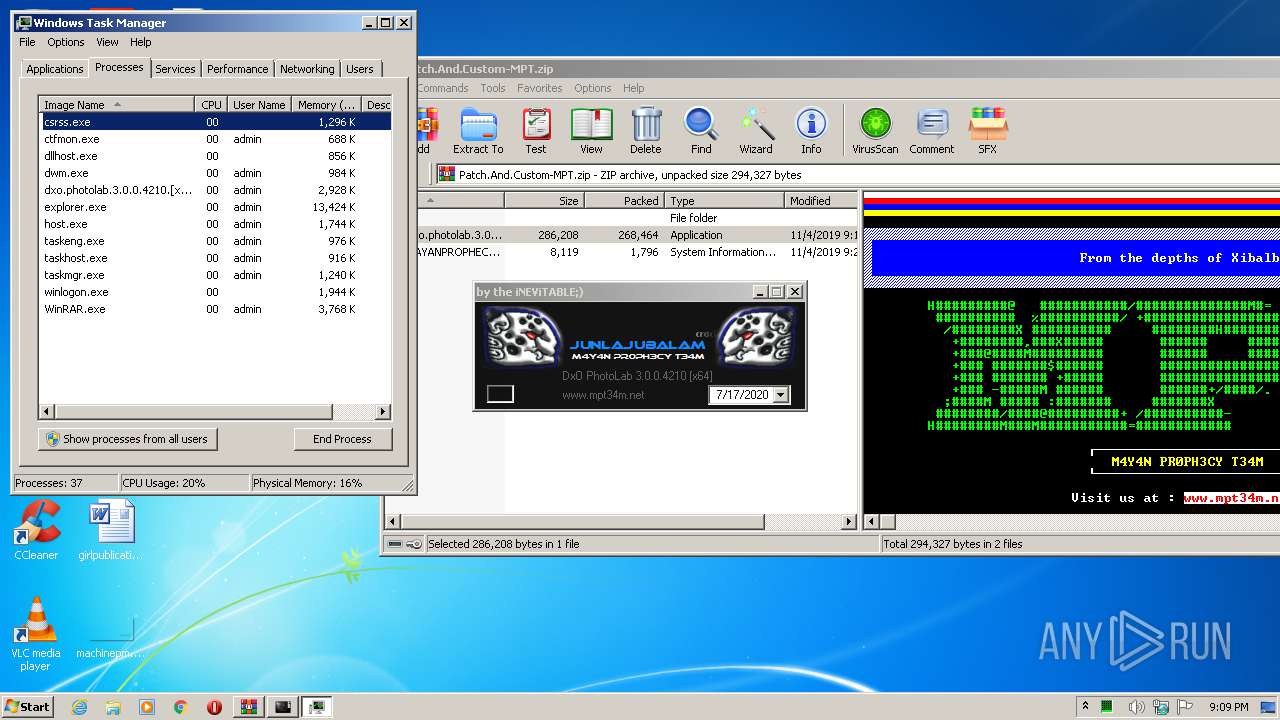Select WinRAR.exe process row
The width and height of the screenshot is (1280, 720).
[x=214, y=309]
